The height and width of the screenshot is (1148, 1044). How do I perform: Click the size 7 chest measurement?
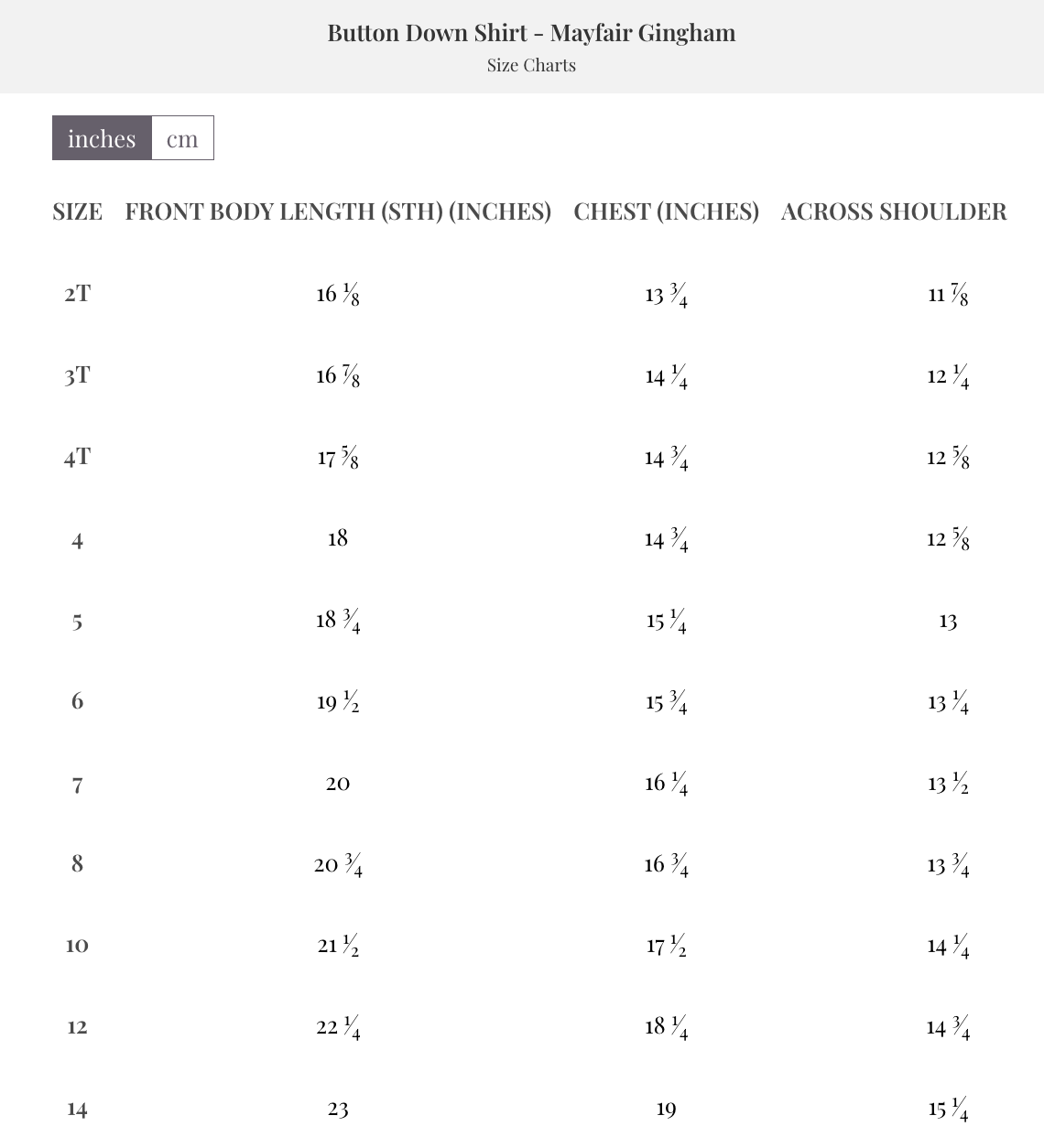tap(666, 783)
